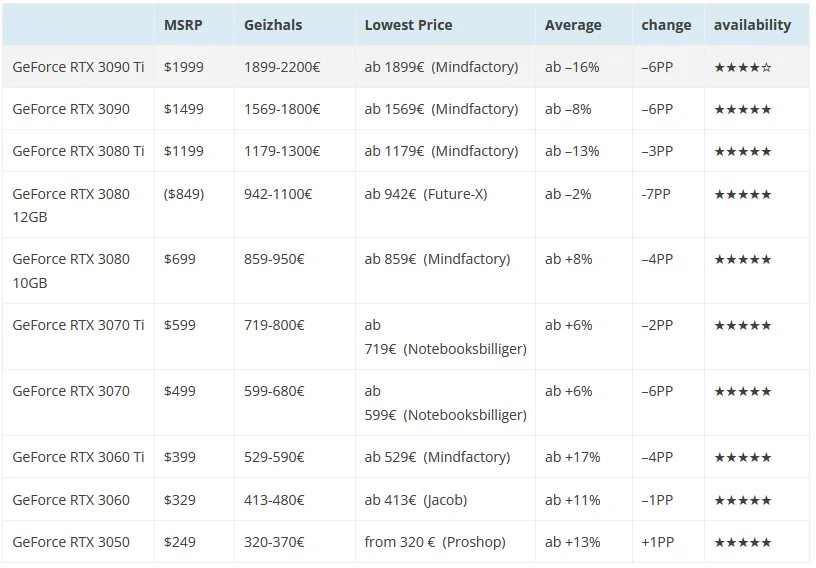This screenshot has width=816, height=568.
Task: Select the Geizhals column header
Action: point(273,25)
